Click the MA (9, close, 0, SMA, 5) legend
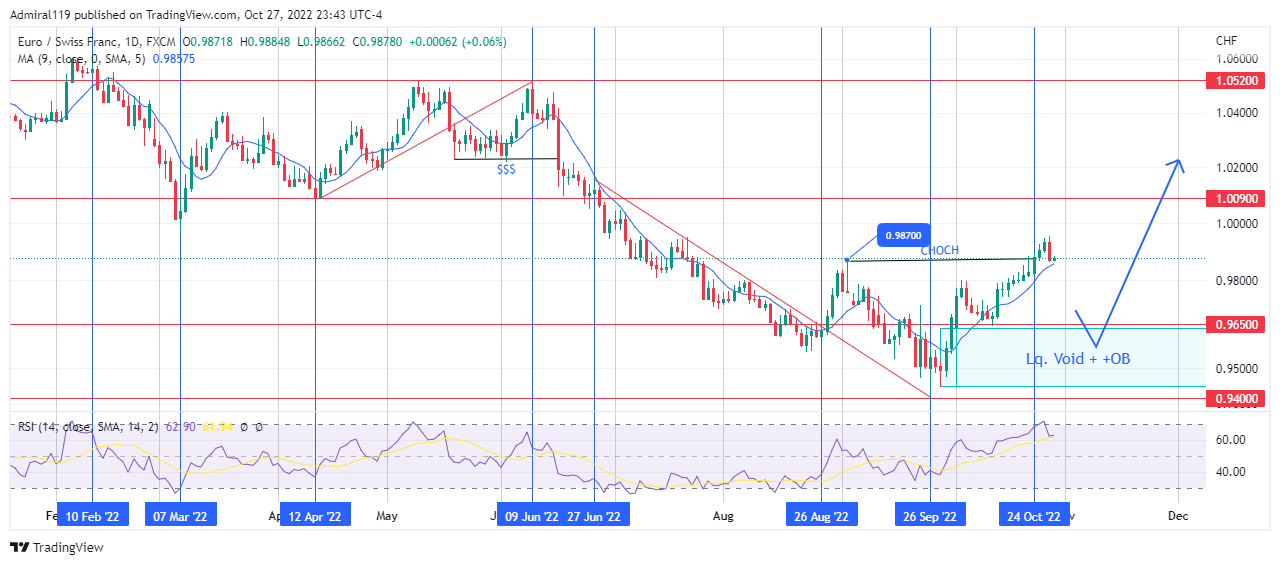 click(x=81, y=59)
